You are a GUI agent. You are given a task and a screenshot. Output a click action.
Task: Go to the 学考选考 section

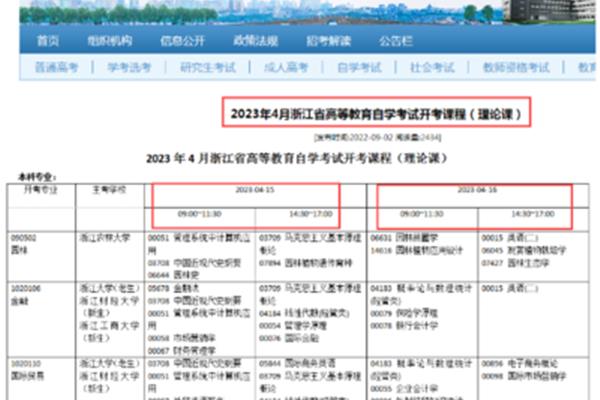pos(129,67)
